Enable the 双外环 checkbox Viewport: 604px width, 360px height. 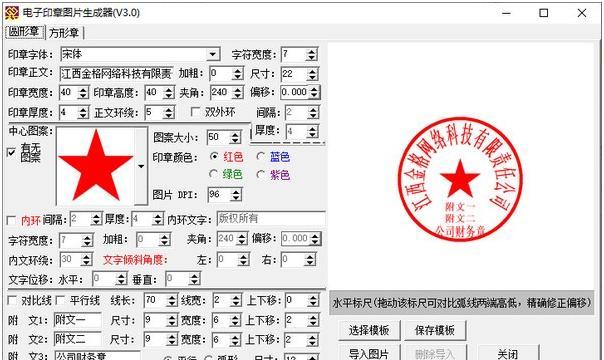[x=195, y=112]
